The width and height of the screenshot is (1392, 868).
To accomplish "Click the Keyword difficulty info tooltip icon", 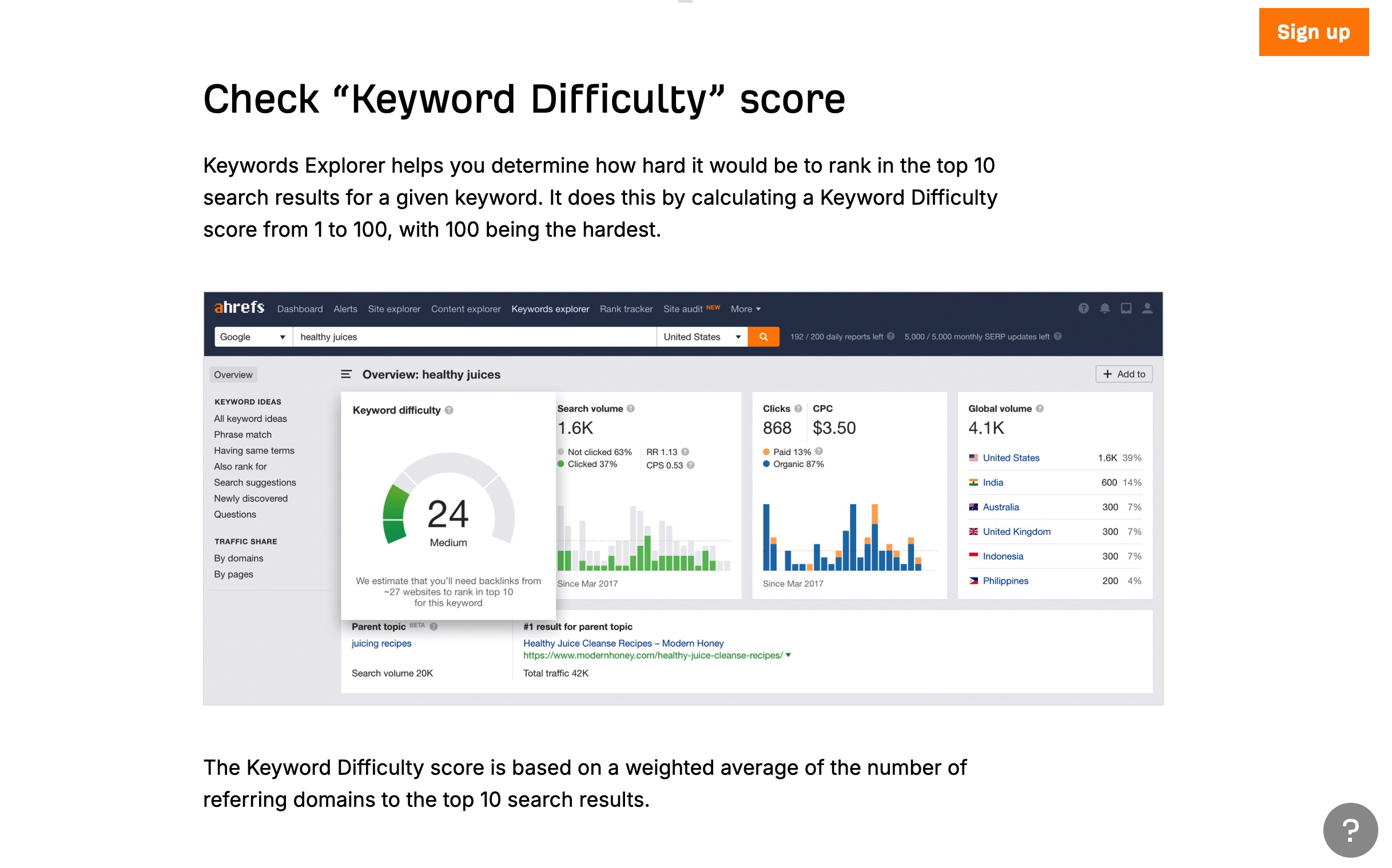I will [450, 411].
